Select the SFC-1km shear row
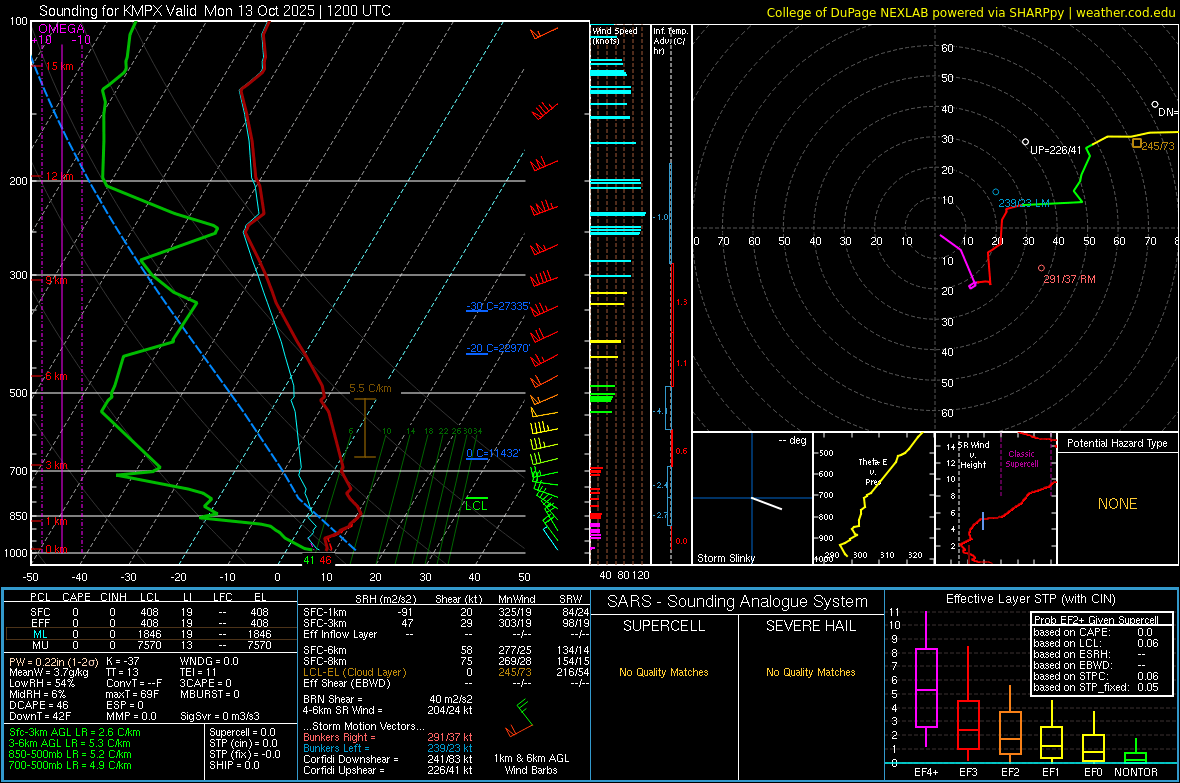This screenshot has height=783, width=1180. coord(446,612)
